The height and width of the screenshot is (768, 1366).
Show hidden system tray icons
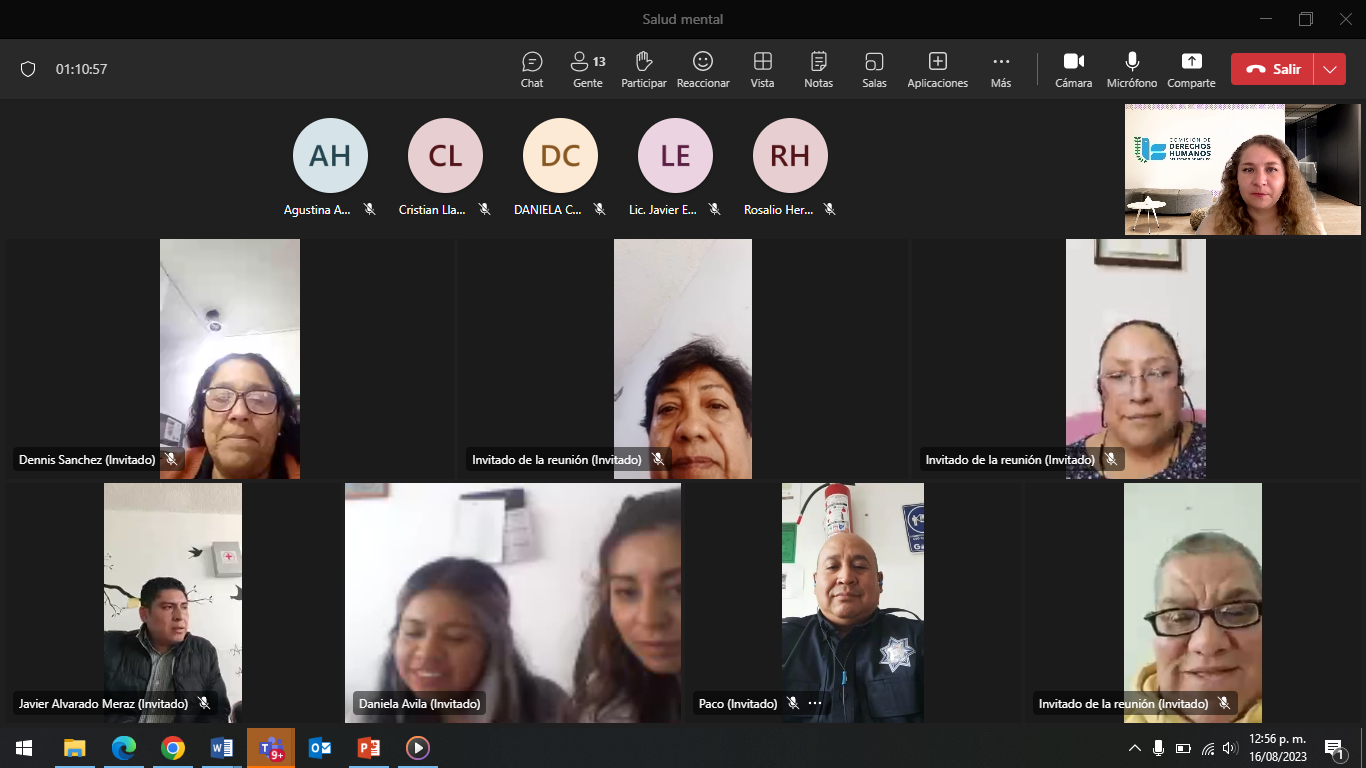[1134, 748]
